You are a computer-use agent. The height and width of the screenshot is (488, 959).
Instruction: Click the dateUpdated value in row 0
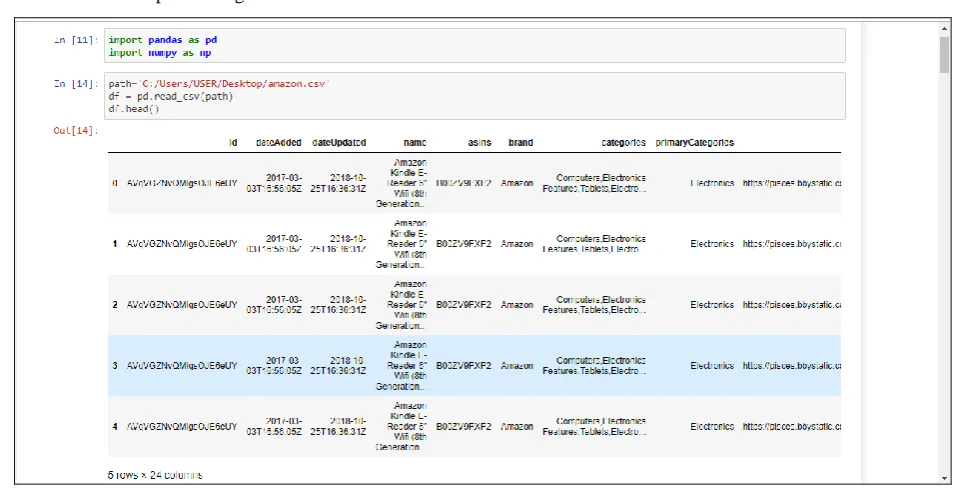tap(338, 183)
